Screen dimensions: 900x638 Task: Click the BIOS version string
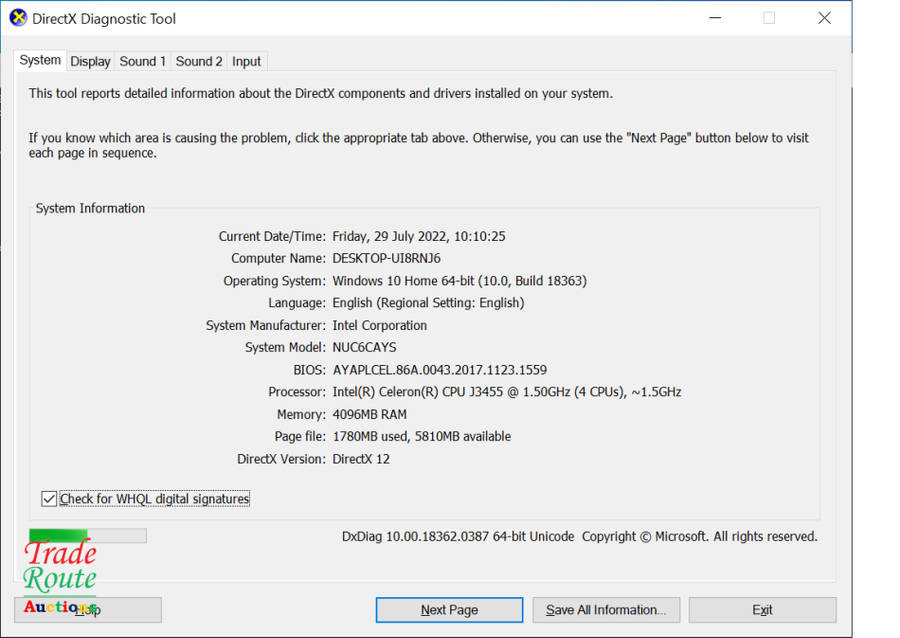[439, 370]
